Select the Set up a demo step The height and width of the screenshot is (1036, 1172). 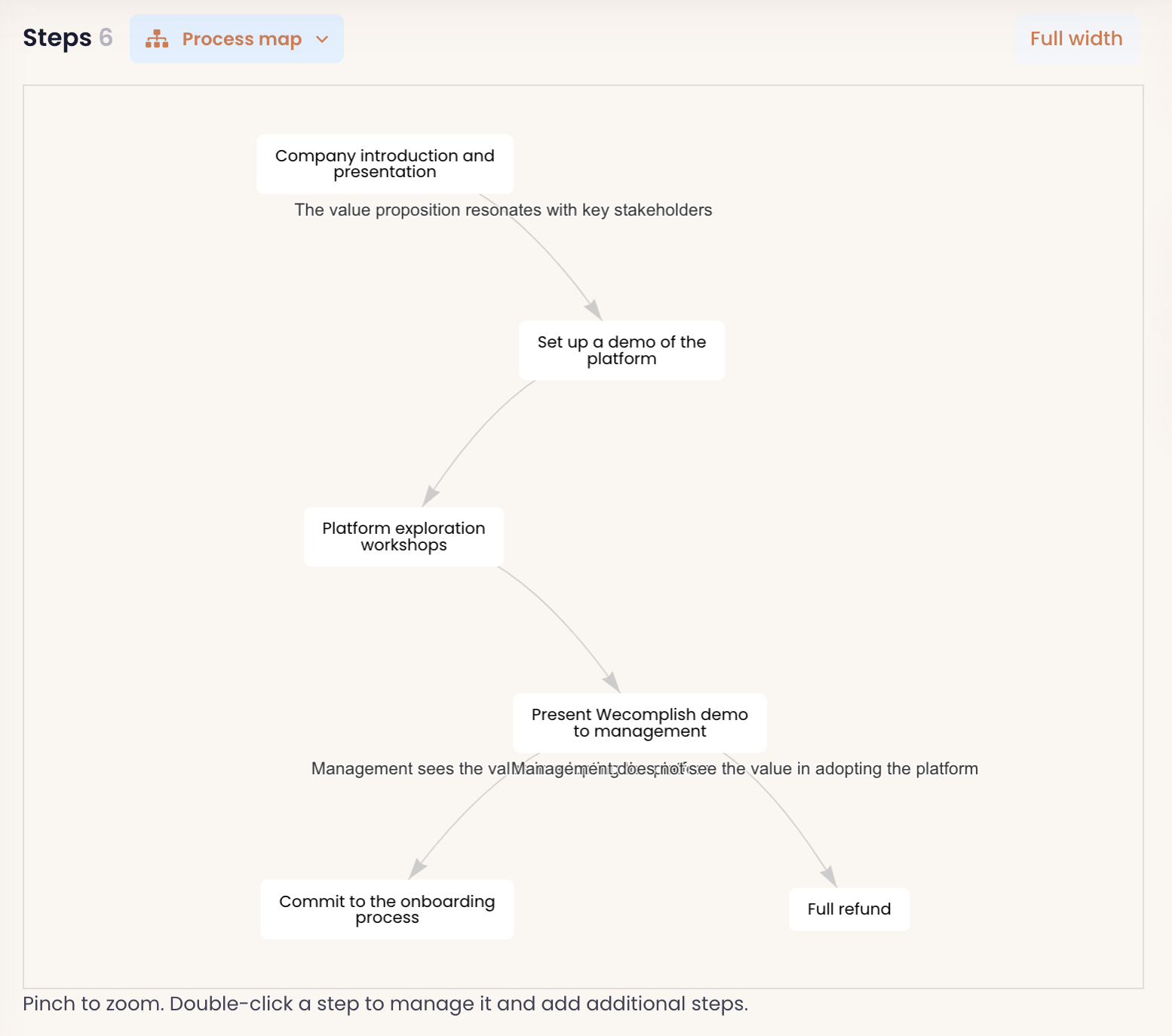coord(621,351)
